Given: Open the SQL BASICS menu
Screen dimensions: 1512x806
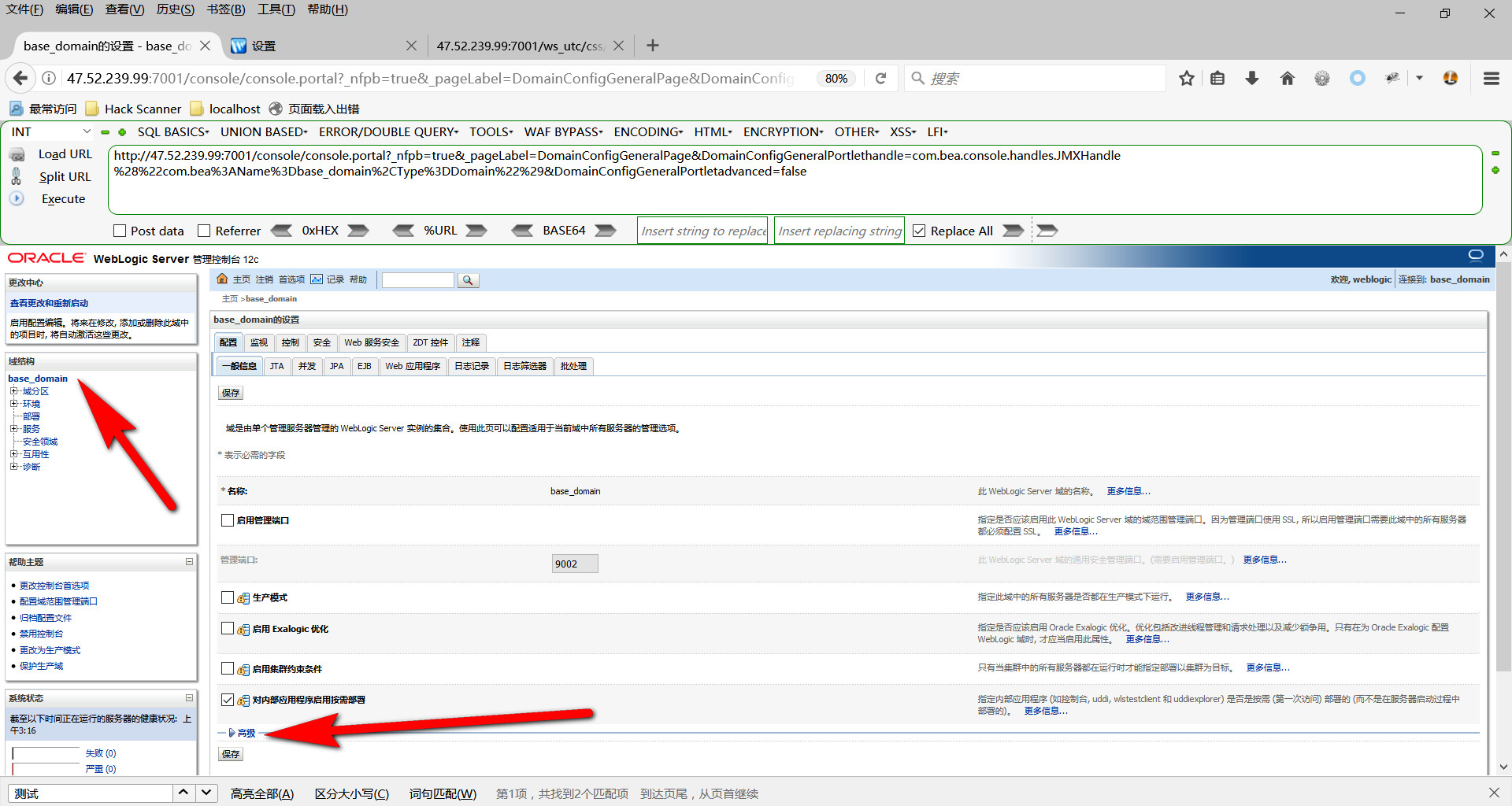Looking at the screenshot, I should coord(173,132).
